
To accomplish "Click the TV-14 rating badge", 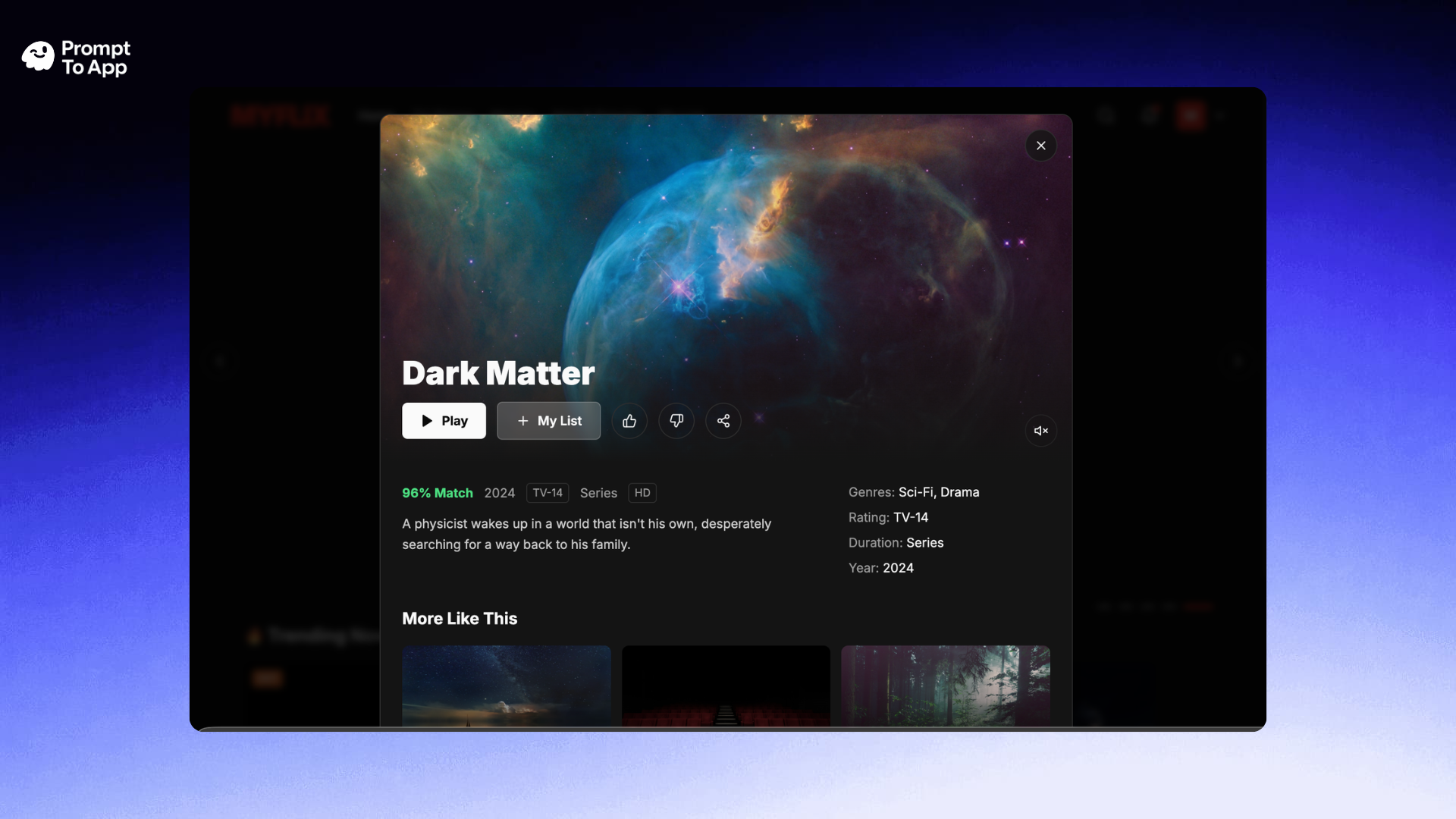I will (547, 492).
